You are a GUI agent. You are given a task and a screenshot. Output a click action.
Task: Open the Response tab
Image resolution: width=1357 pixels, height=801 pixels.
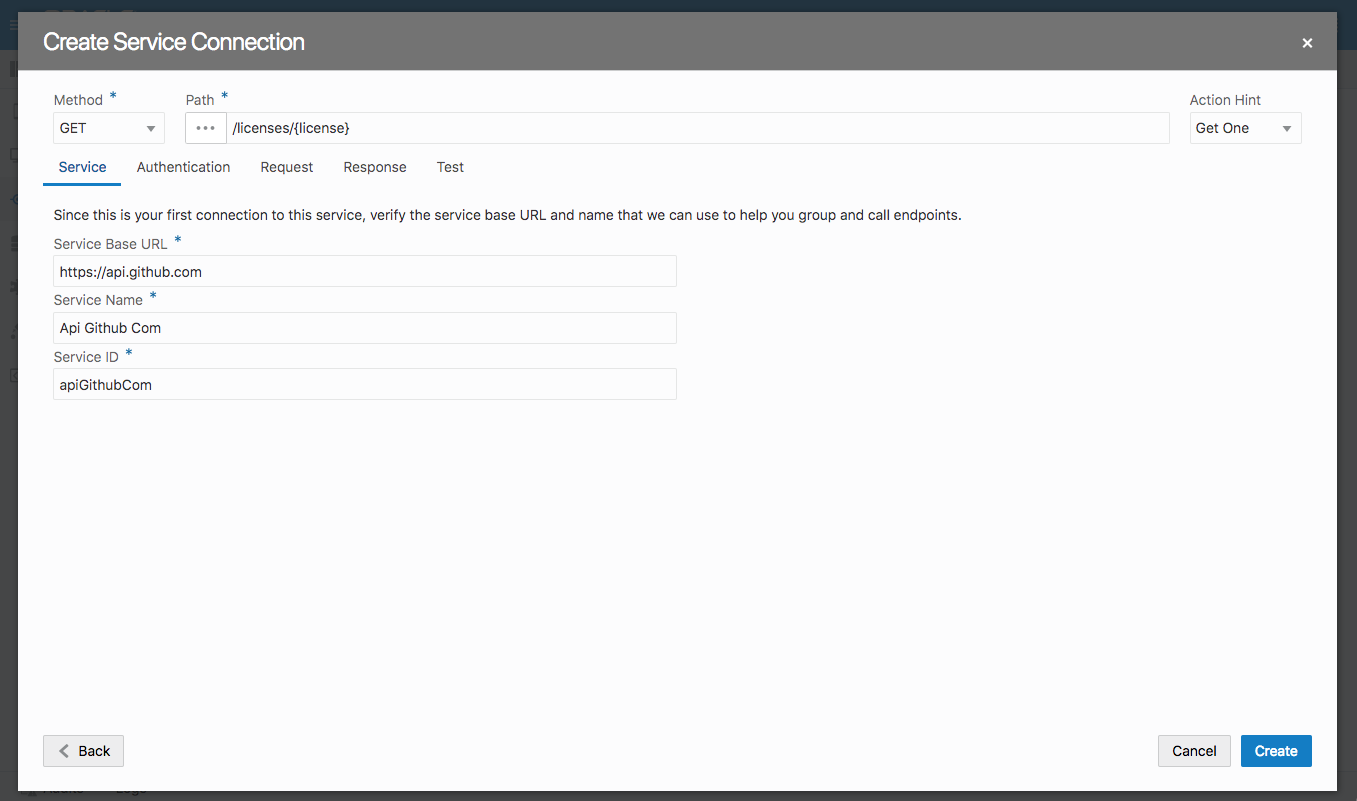374,167
